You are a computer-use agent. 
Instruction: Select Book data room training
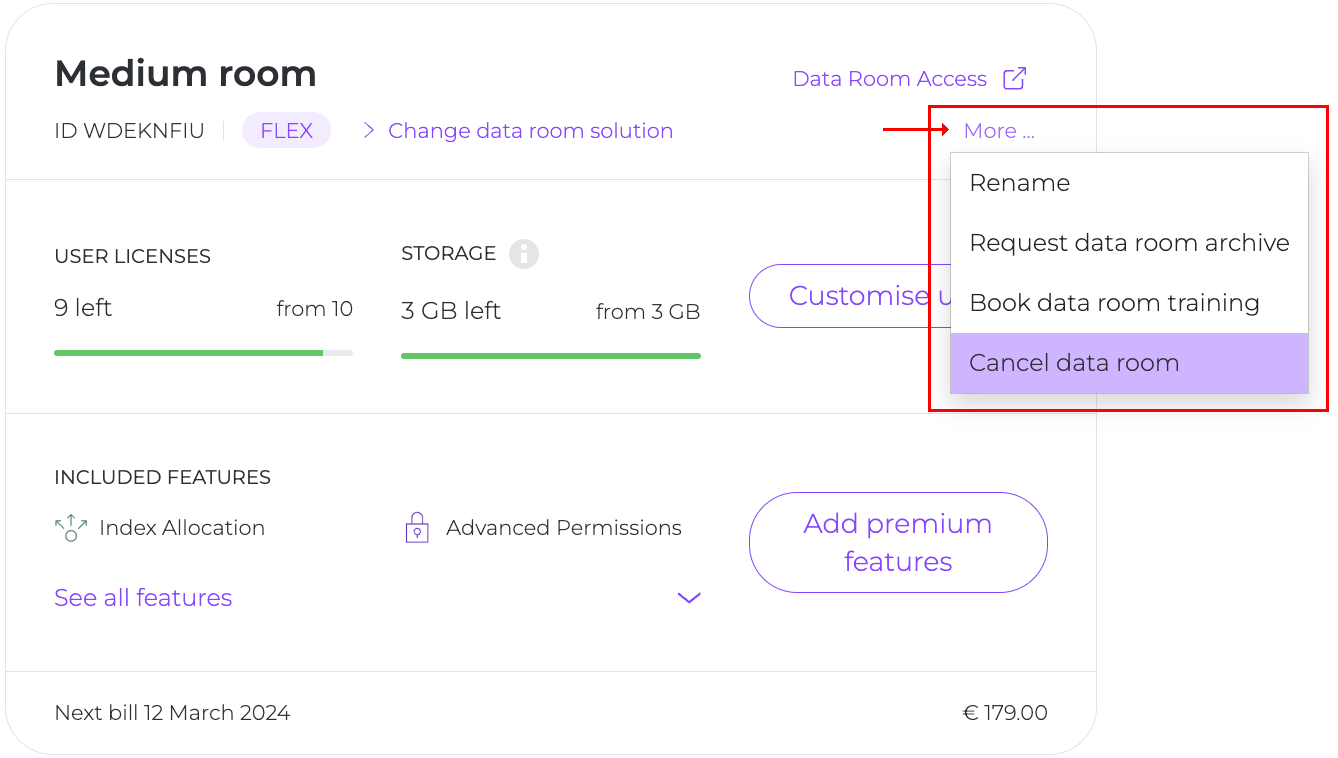(1114, 303)
